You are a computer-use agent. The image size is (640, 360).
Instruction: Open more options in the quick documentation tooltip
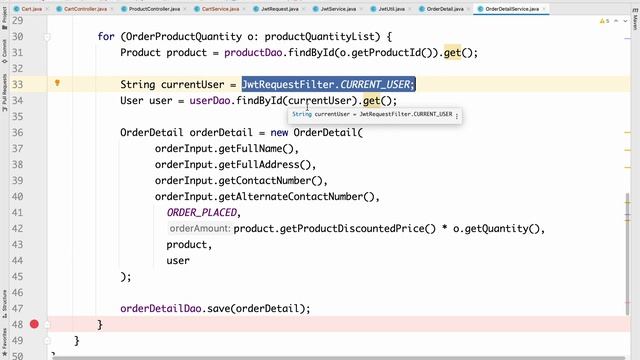pos(457,116)
